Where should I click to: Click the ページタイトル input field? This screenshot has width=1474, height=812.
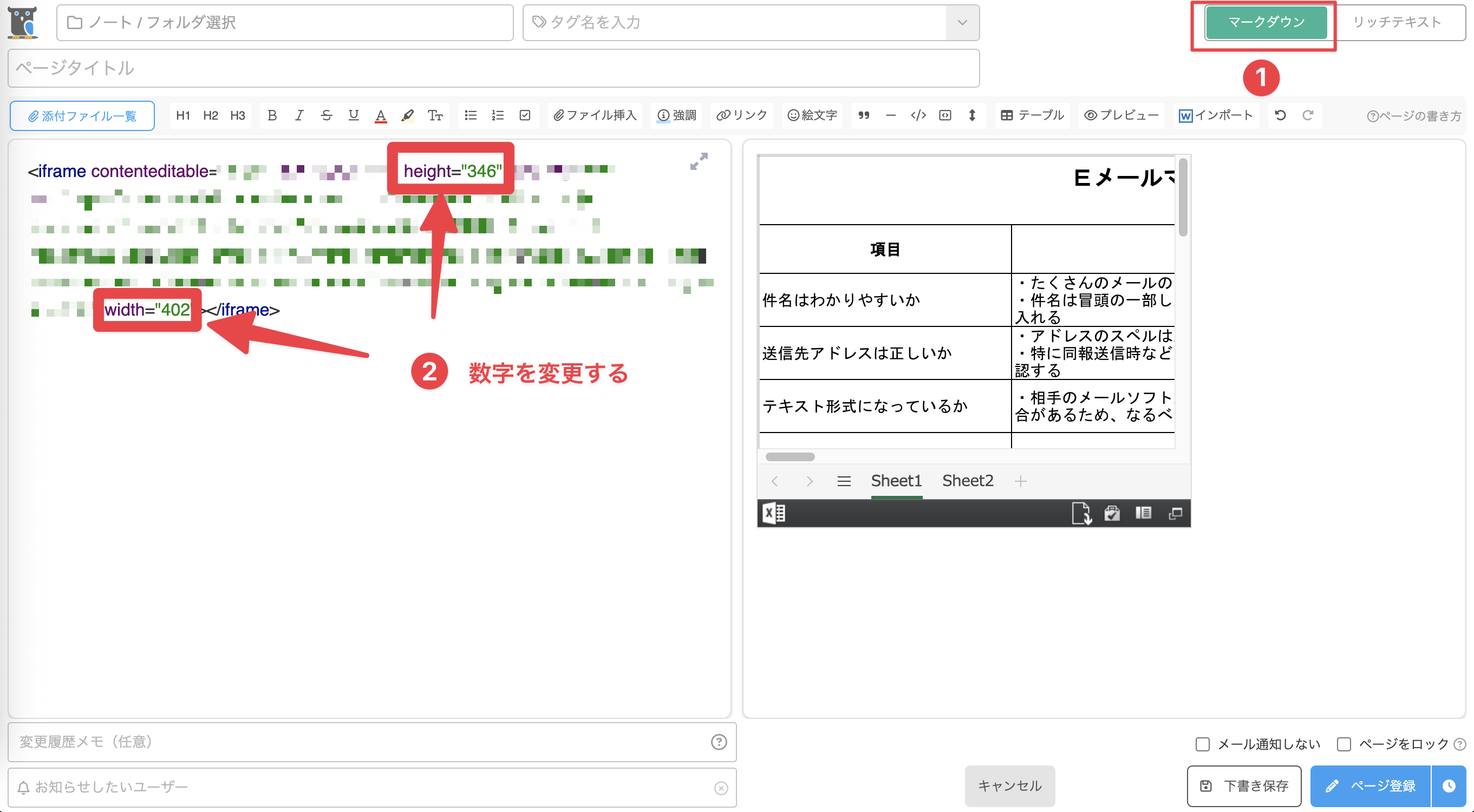pyautogui.click(x=492, y=68)
